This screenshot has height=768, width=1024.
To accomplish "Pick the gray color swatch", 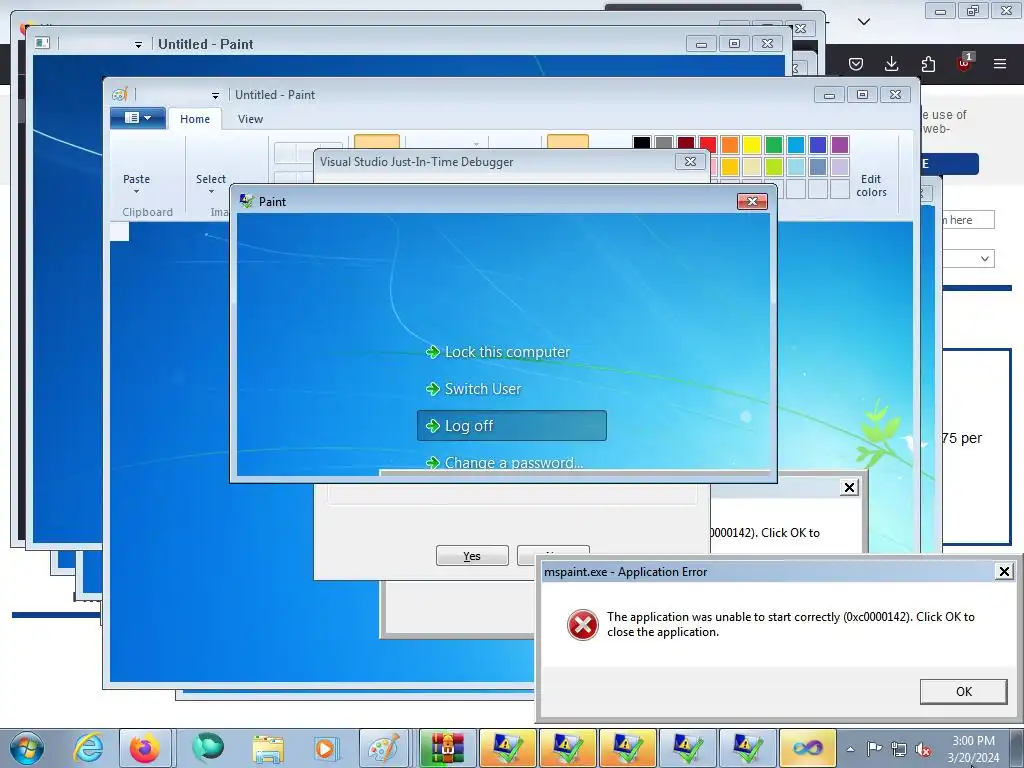I will tap(664, 144).
